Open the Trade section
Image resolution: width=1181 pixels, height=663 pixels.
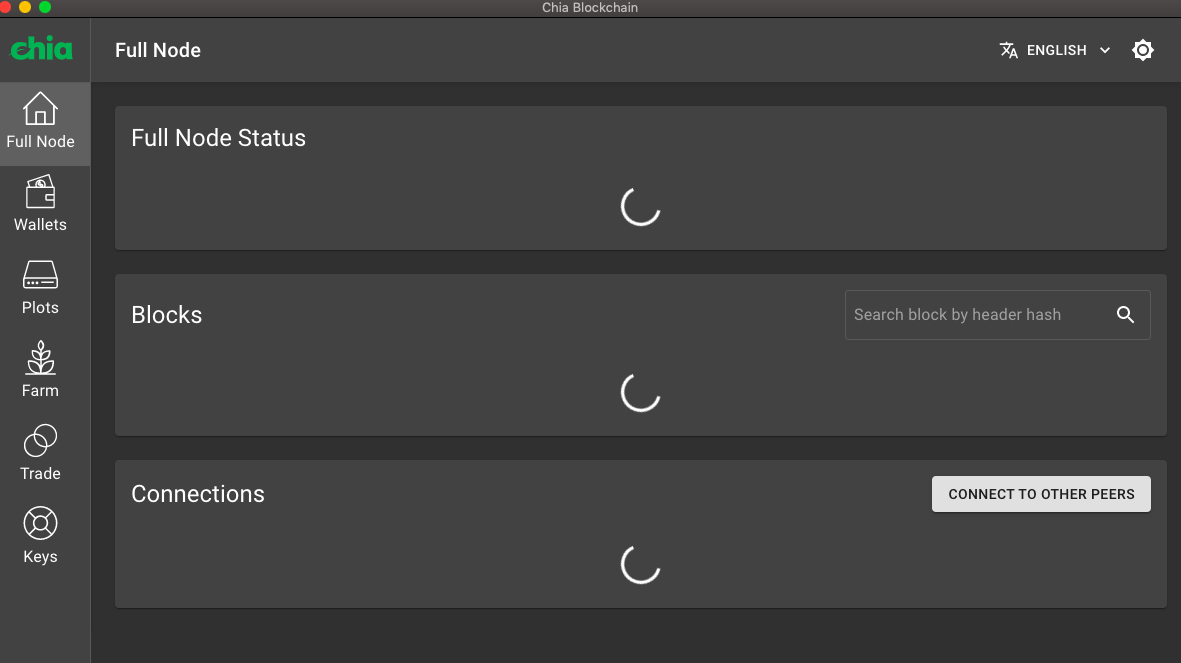point(40,452)
